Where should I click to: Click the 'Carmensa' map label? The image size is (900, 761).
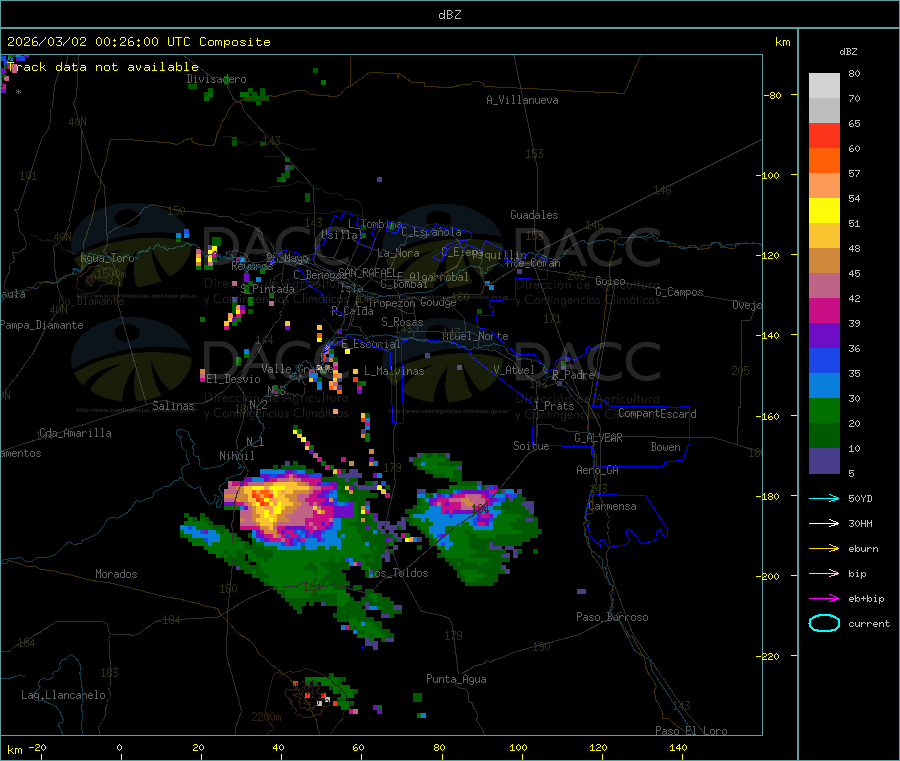pos(612,506)
